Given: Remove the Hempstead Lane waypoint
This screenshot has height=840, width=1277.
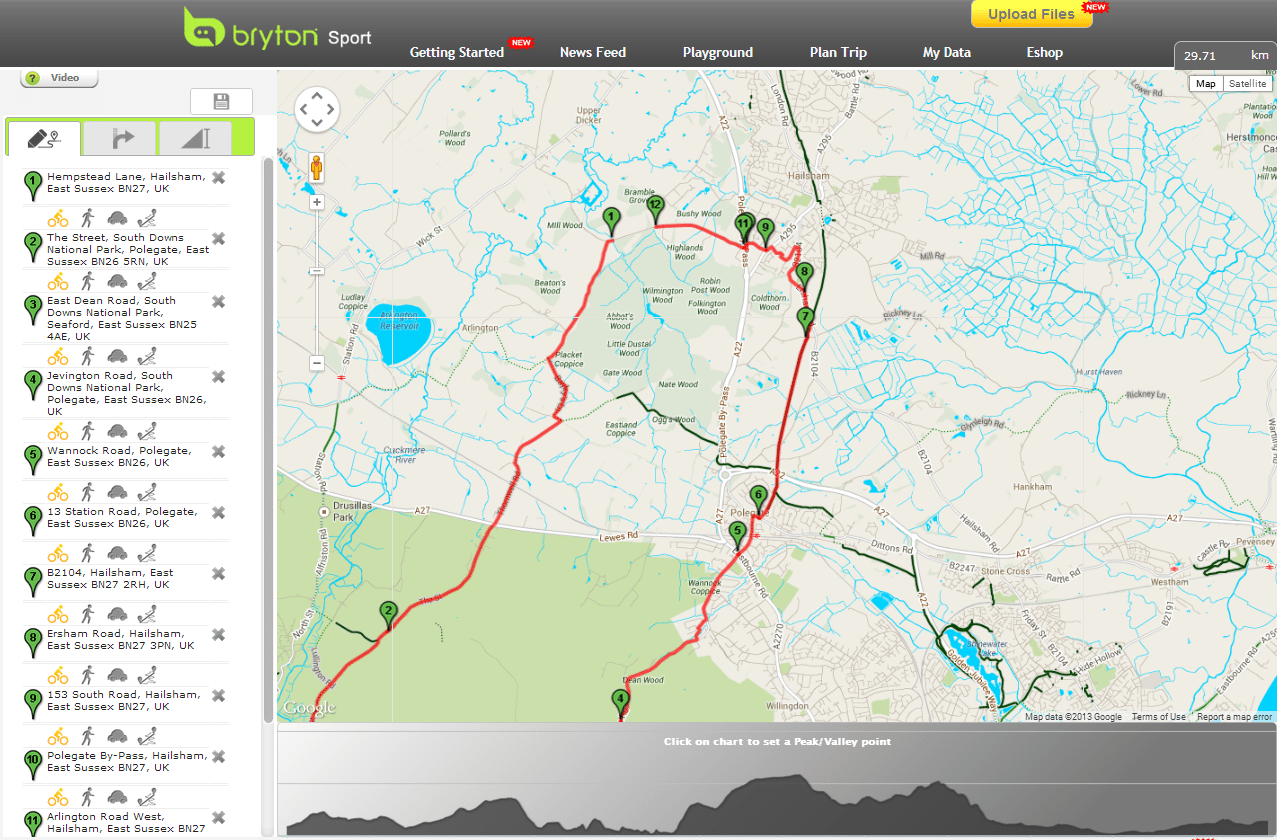Looking at the screenshot, I should [218, 177].
